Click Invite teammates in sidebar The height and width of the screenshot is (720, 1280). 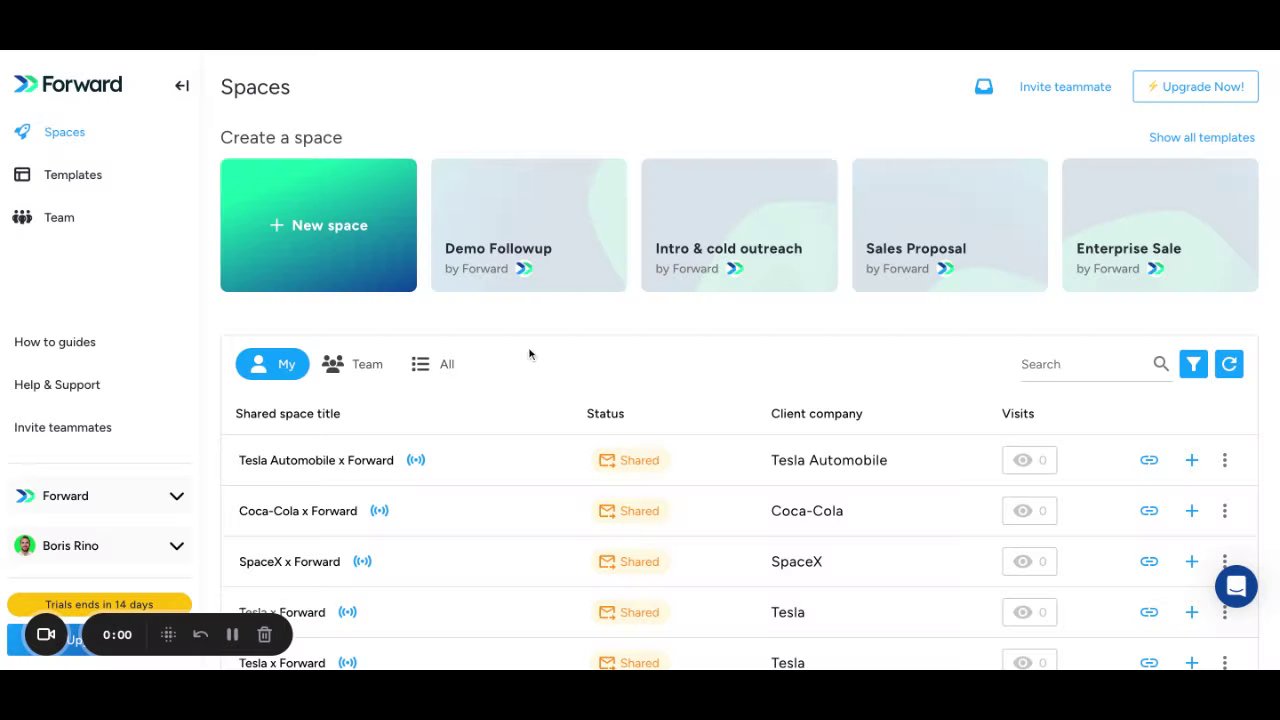[63, 428]
